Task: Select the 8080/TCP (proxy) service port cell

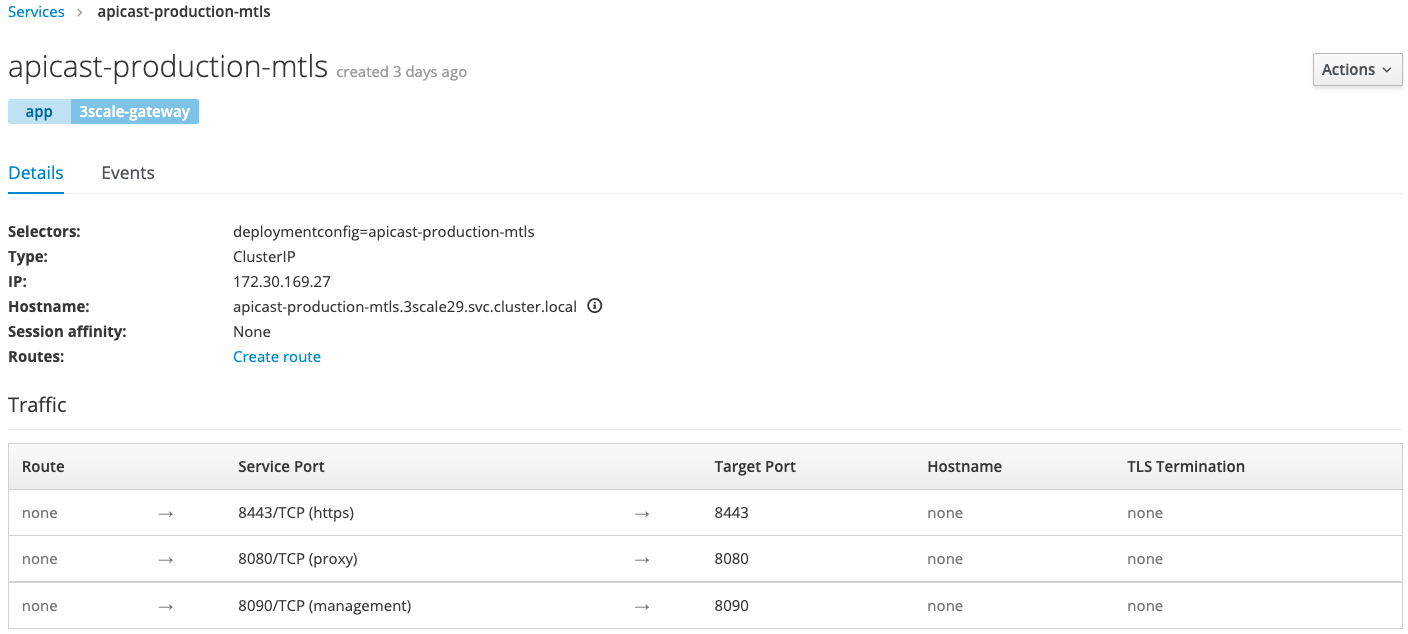Action: click(x=297, y=559)
